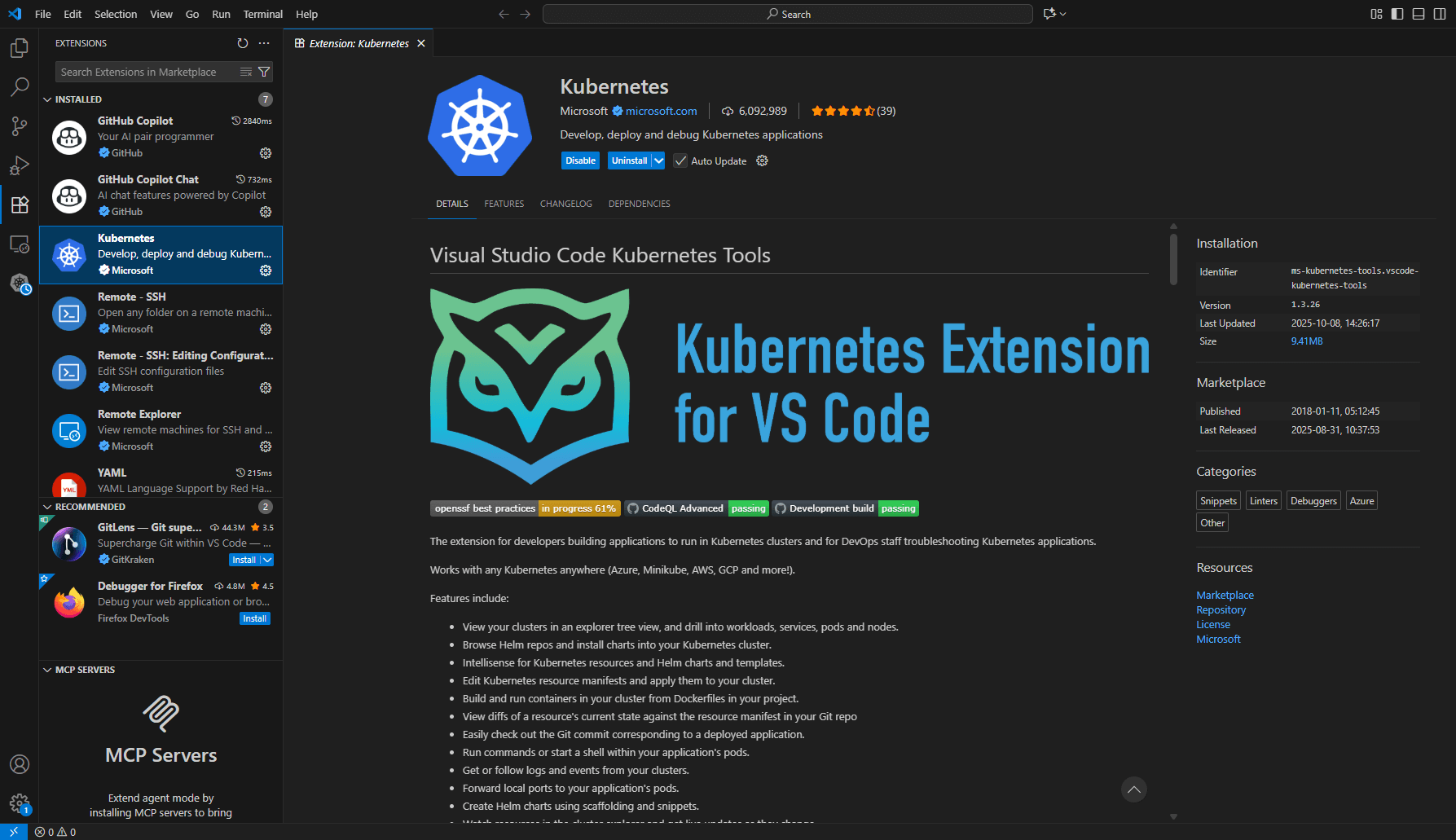Open the Remote Explorer view
Screen dimensions: 1456x840
point(19,243)
